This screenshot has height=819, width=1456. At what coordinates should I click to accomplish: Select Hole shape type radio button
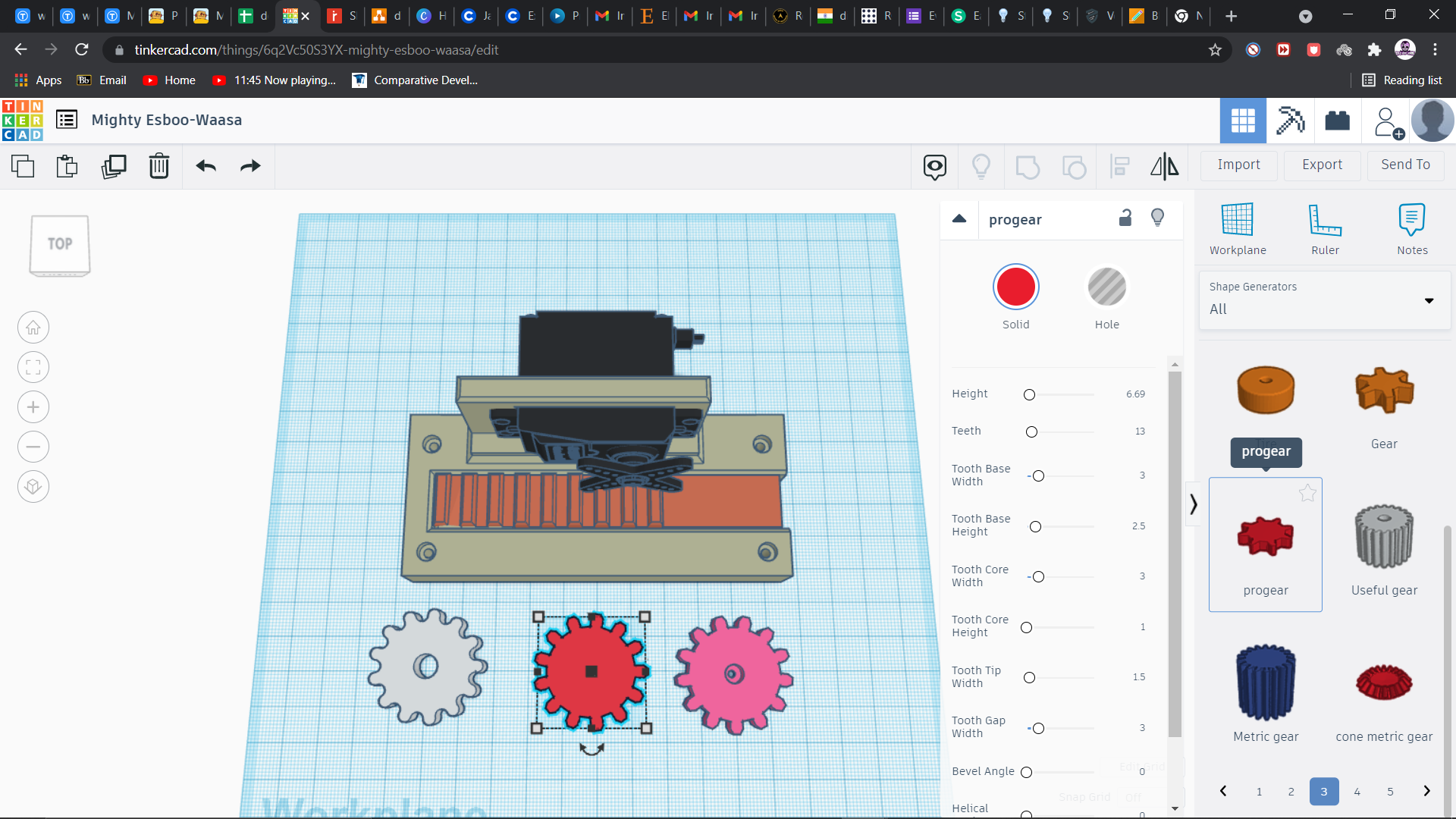click(x=1106, y=287)
